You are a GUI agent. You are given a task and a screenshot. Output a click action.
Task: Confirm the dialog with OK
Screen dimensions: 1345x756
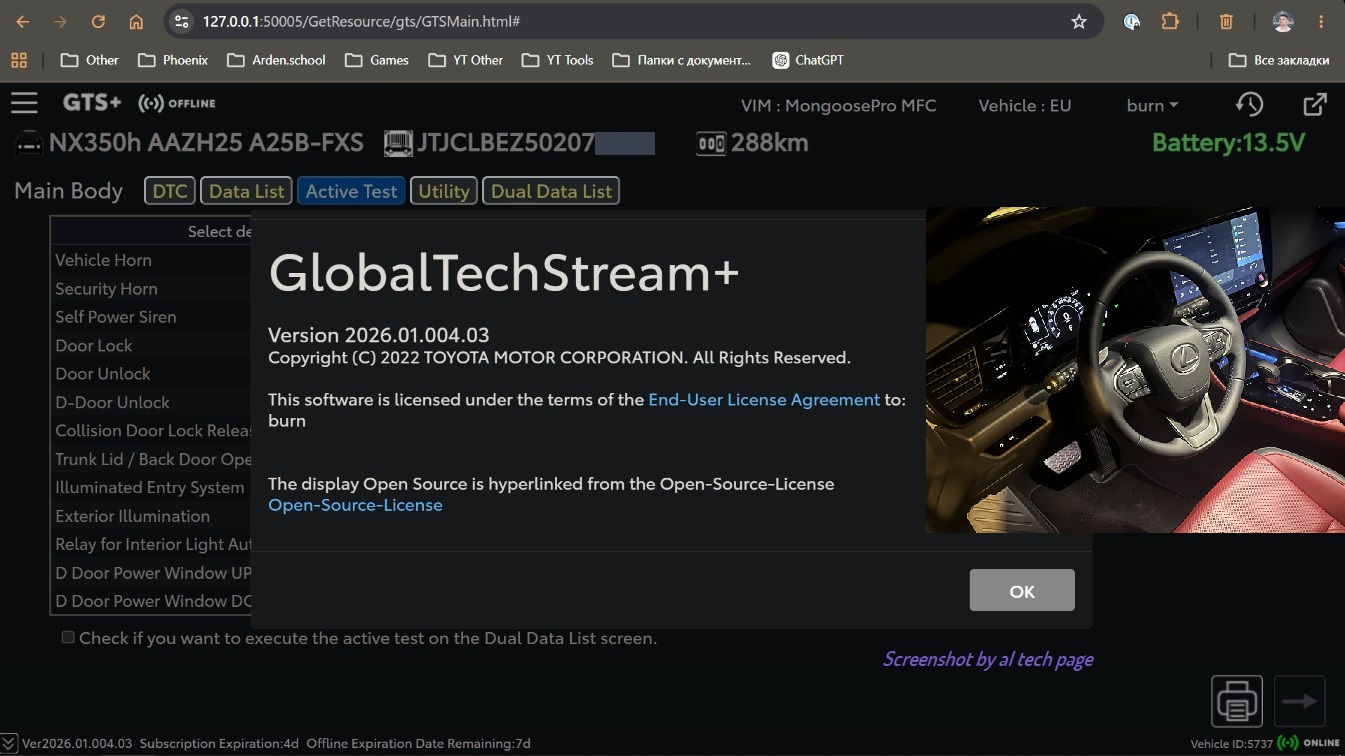click(1022, 590)
